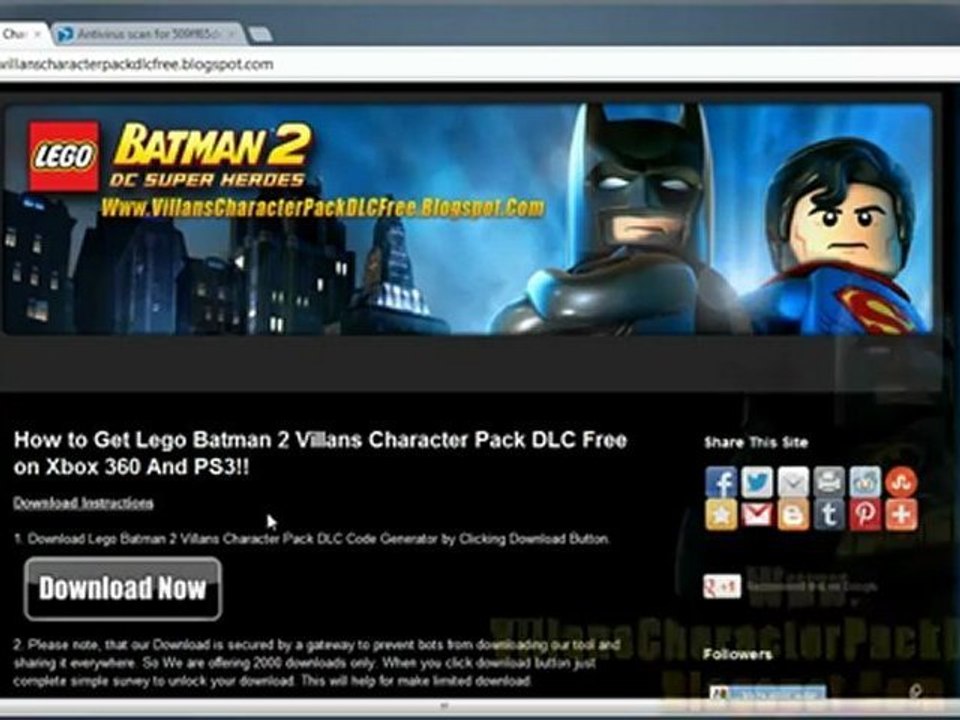
Task: Click the blogspot address bar
Action: (x=480, y=64)
